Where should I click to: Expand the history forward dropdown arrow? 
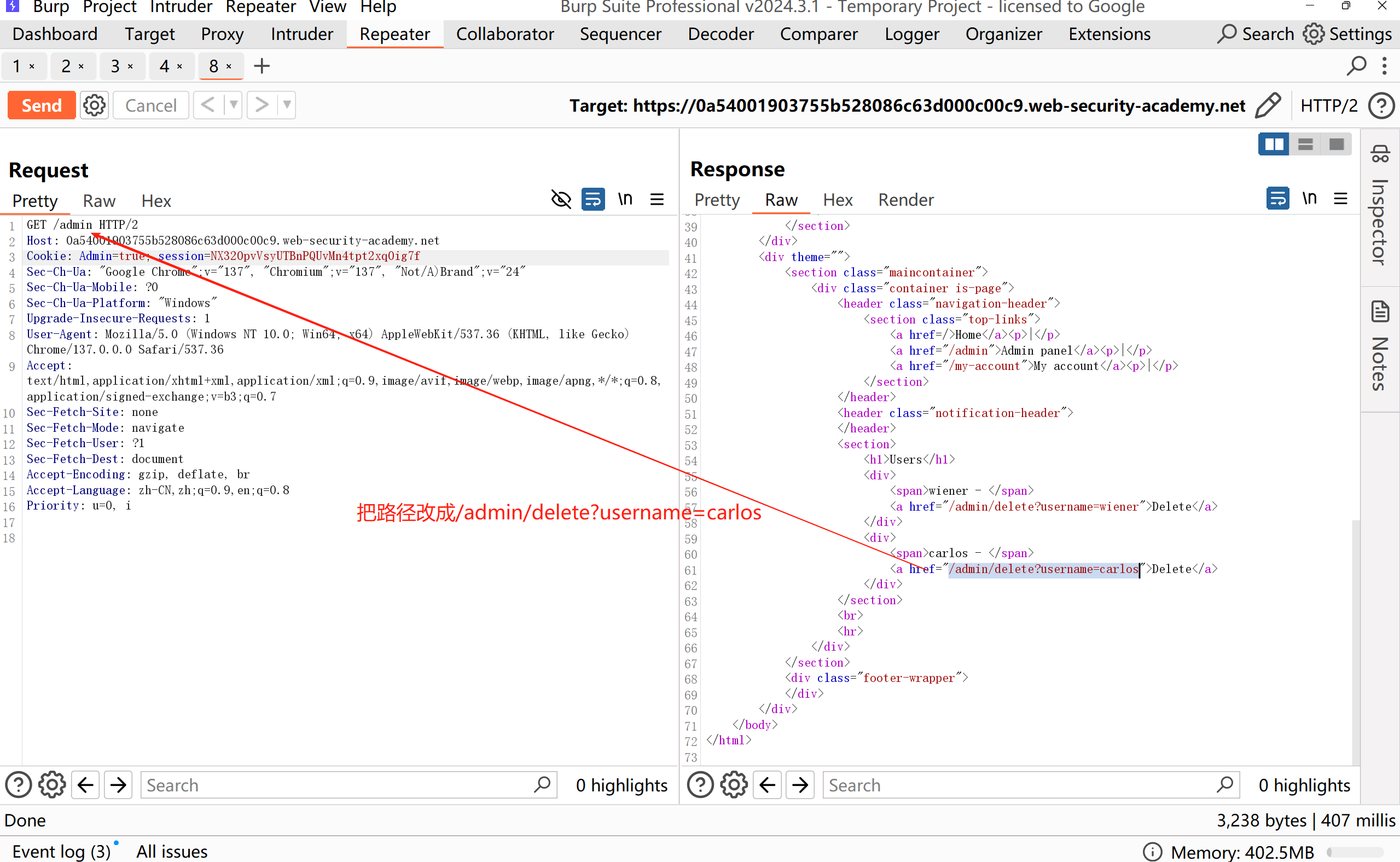pos(287,105)
